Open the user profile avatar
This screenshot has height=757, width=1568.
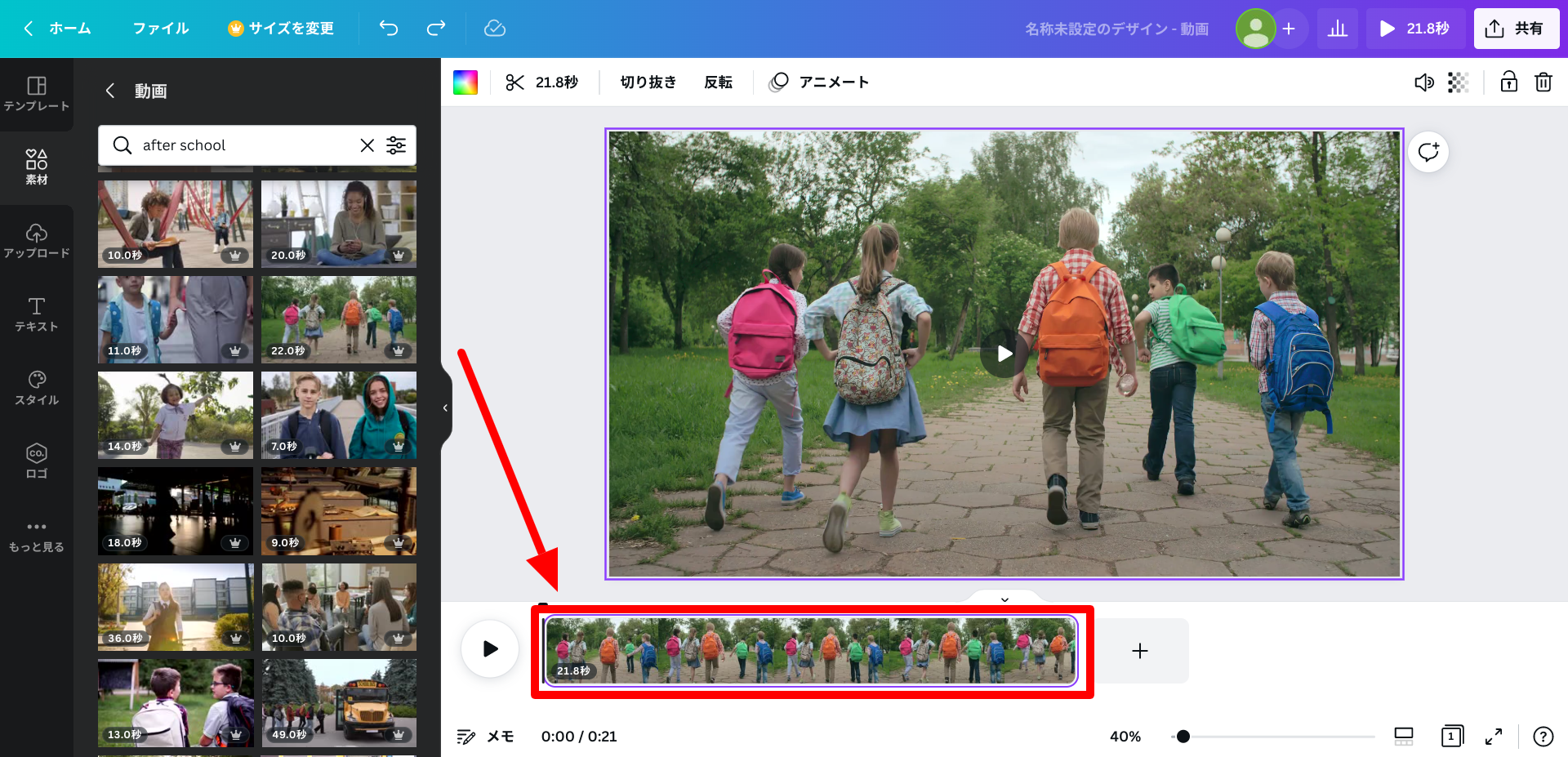point(1256,29)
